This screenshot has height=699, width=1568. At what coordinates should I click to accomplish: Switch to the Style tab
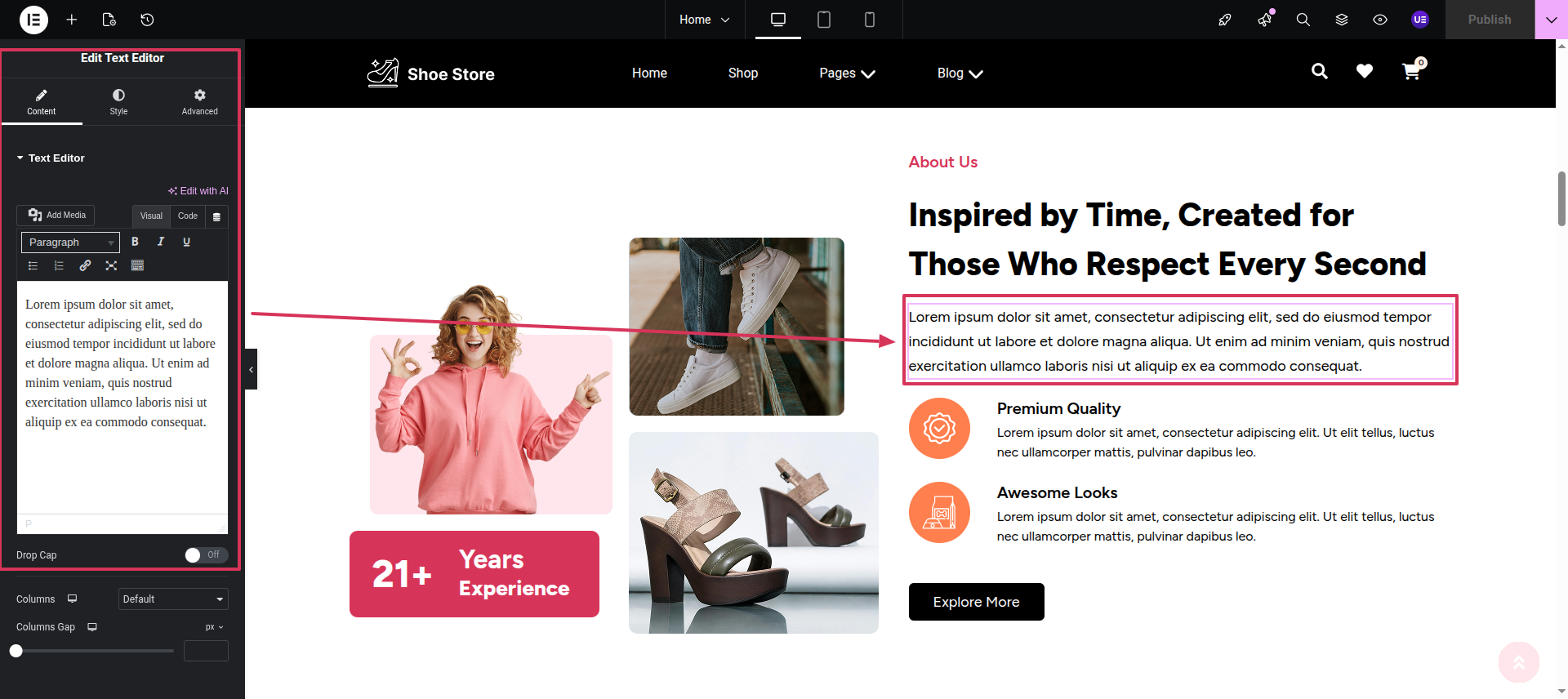click(119, 101)
